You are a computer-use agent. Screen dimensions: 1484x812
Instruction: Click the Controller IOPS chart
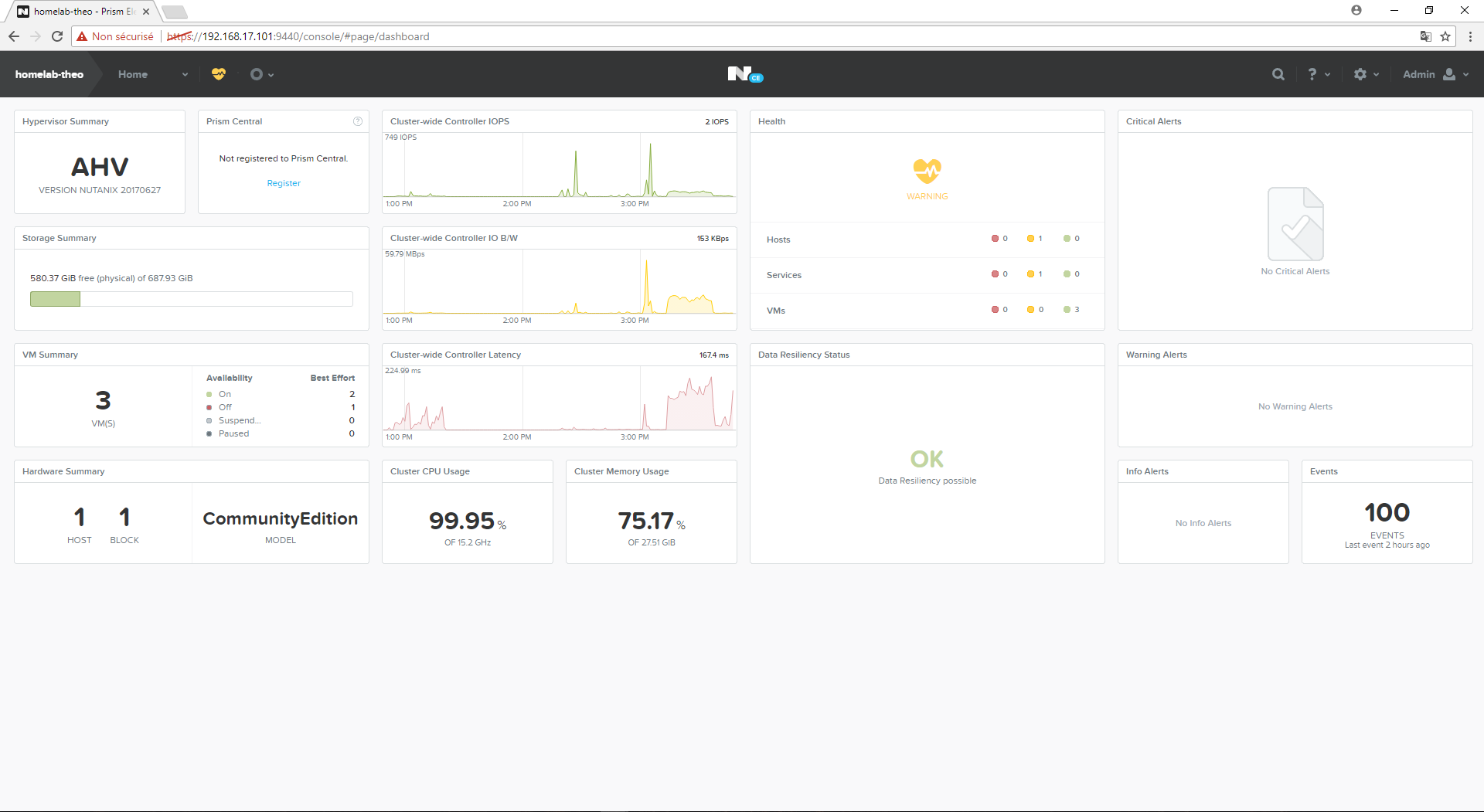click(559, 166)
